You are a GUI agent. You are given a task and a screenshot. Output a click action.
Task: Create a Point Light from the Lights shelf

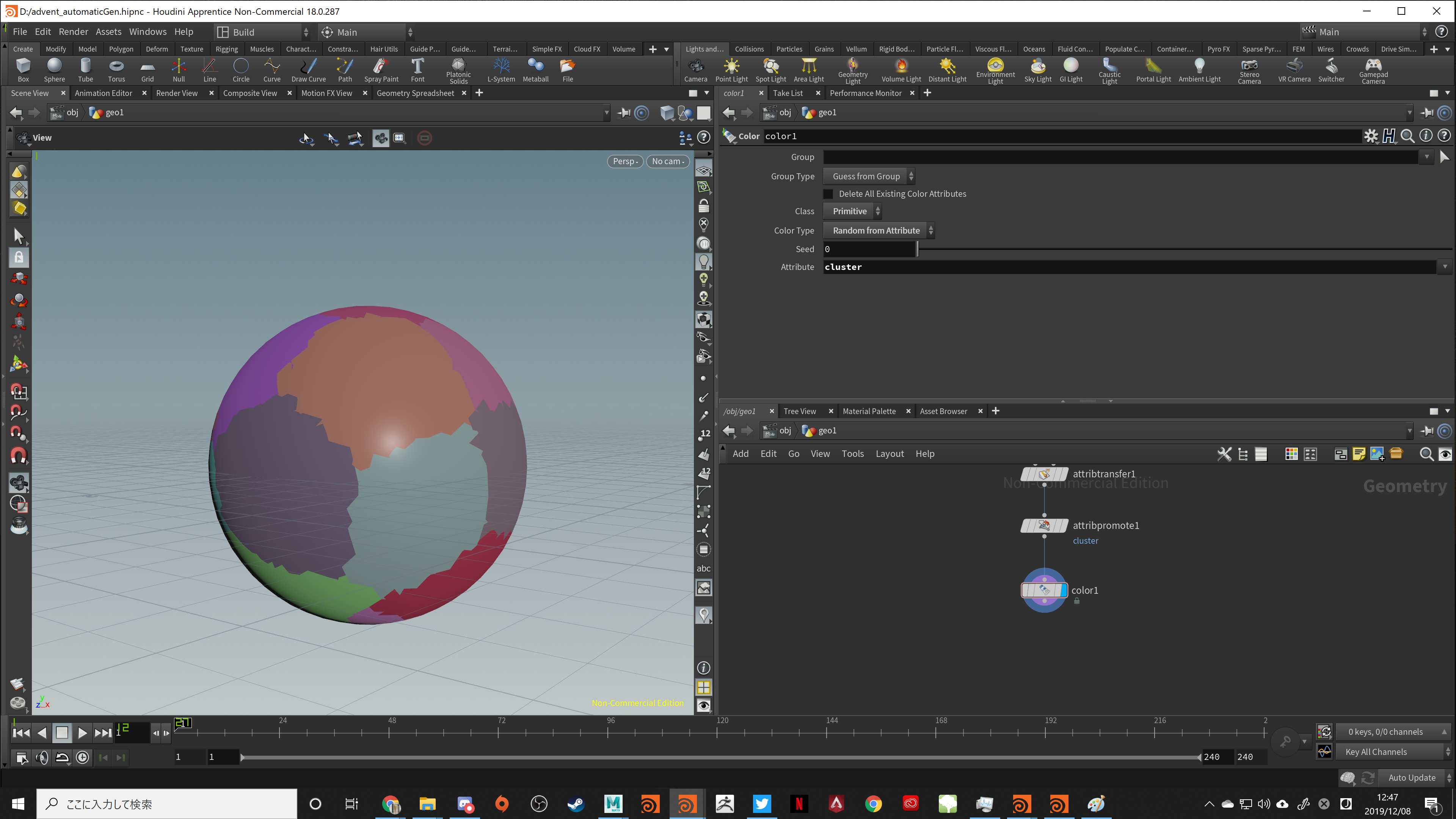coord(731,69)
